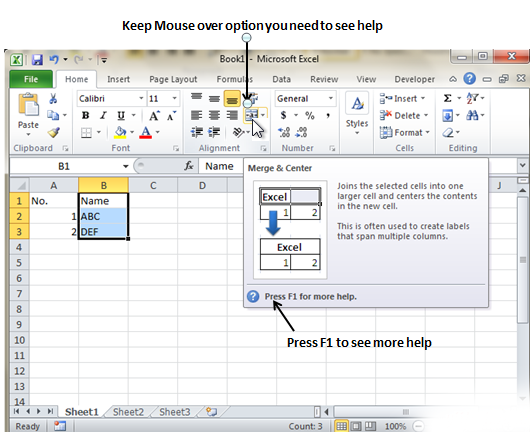Click the Borders icon
532x432 pixels.
pos(86,132)
